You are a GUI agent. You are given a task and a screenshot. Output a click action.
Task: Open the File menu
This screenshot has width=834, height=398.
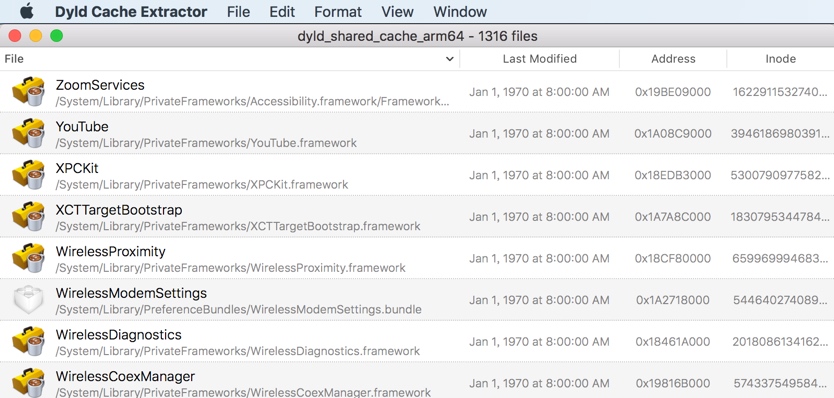pos(238,12)
